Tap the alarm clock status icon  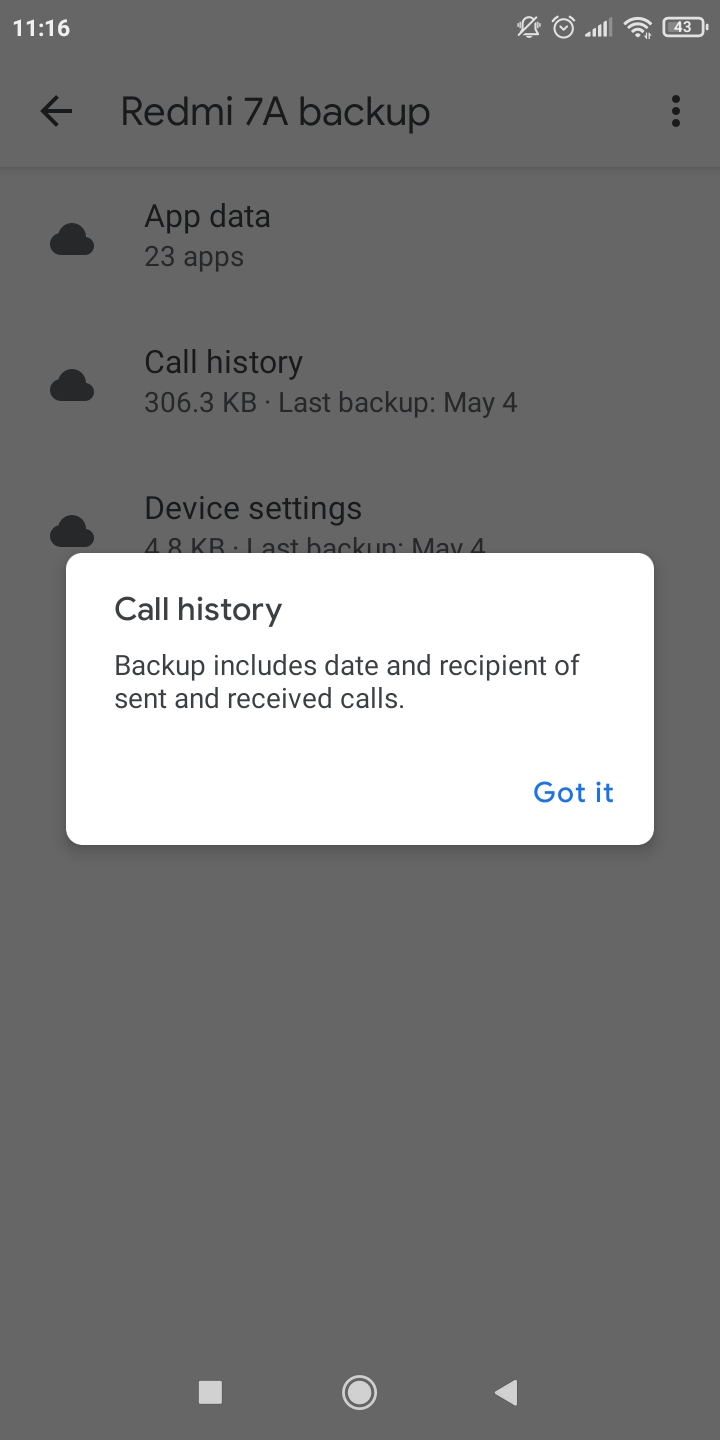[x=564, y=28]
